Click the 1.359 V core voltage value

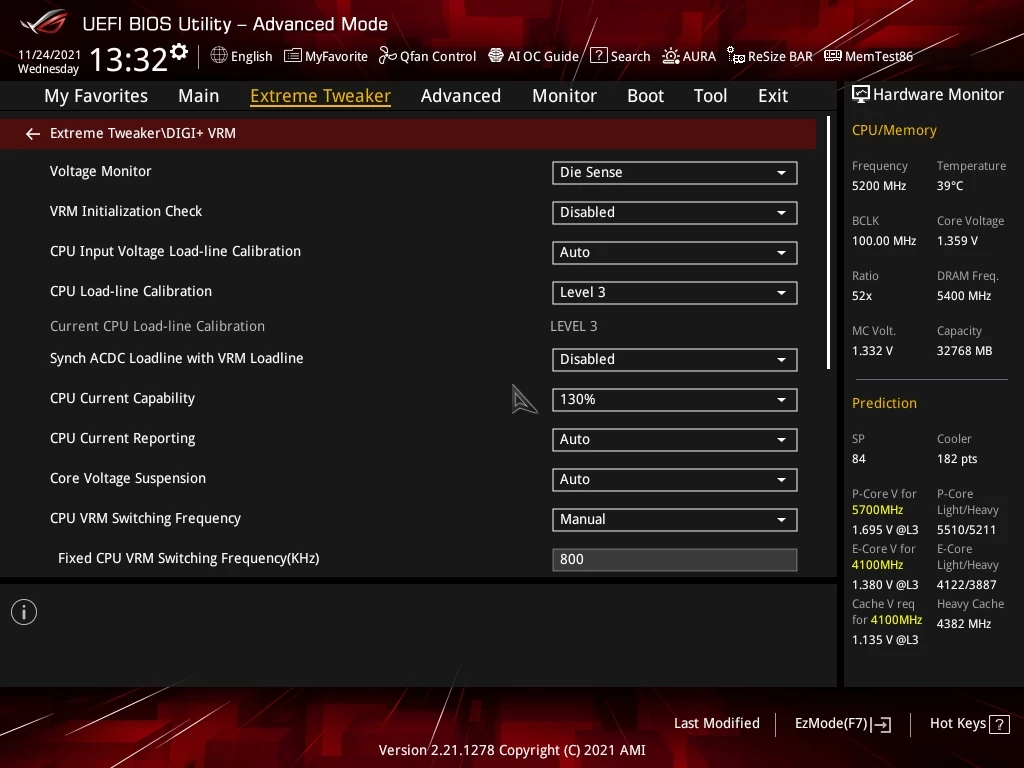pyautogui.click(x=957, y=240)
